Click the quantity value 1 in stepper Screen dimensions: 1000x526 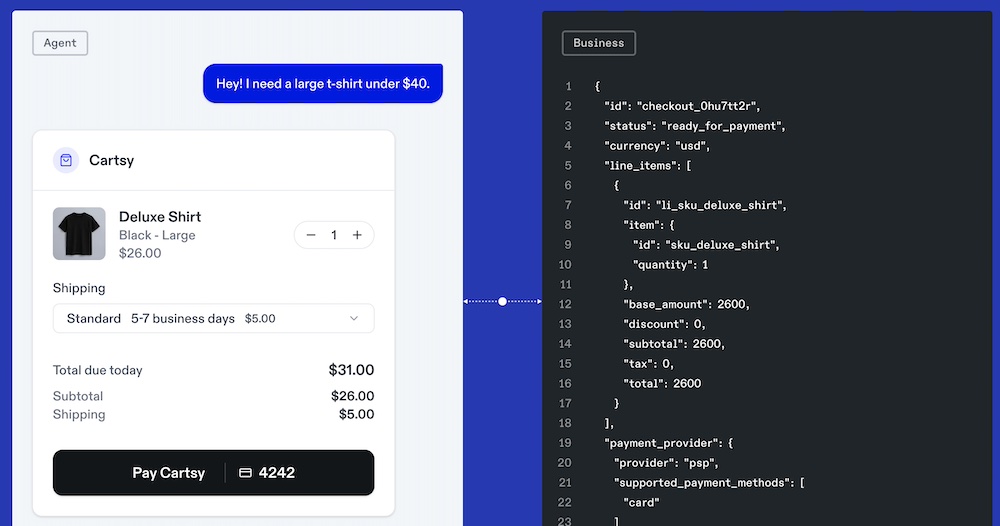point(334,235)
